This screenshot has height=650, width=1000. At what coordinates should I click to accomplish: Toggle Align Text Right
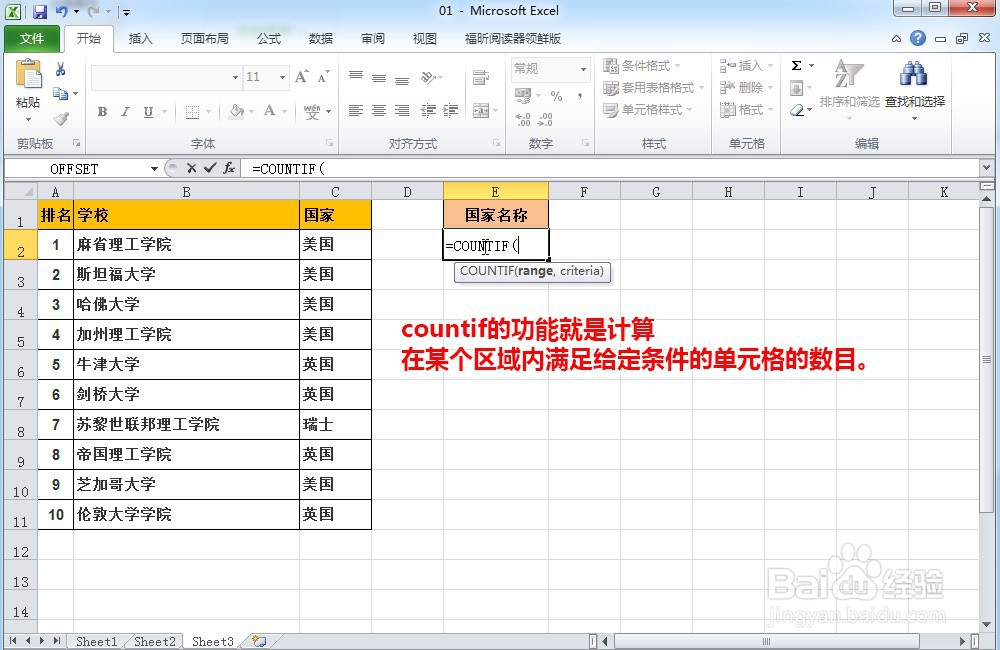tap(402, 110)
